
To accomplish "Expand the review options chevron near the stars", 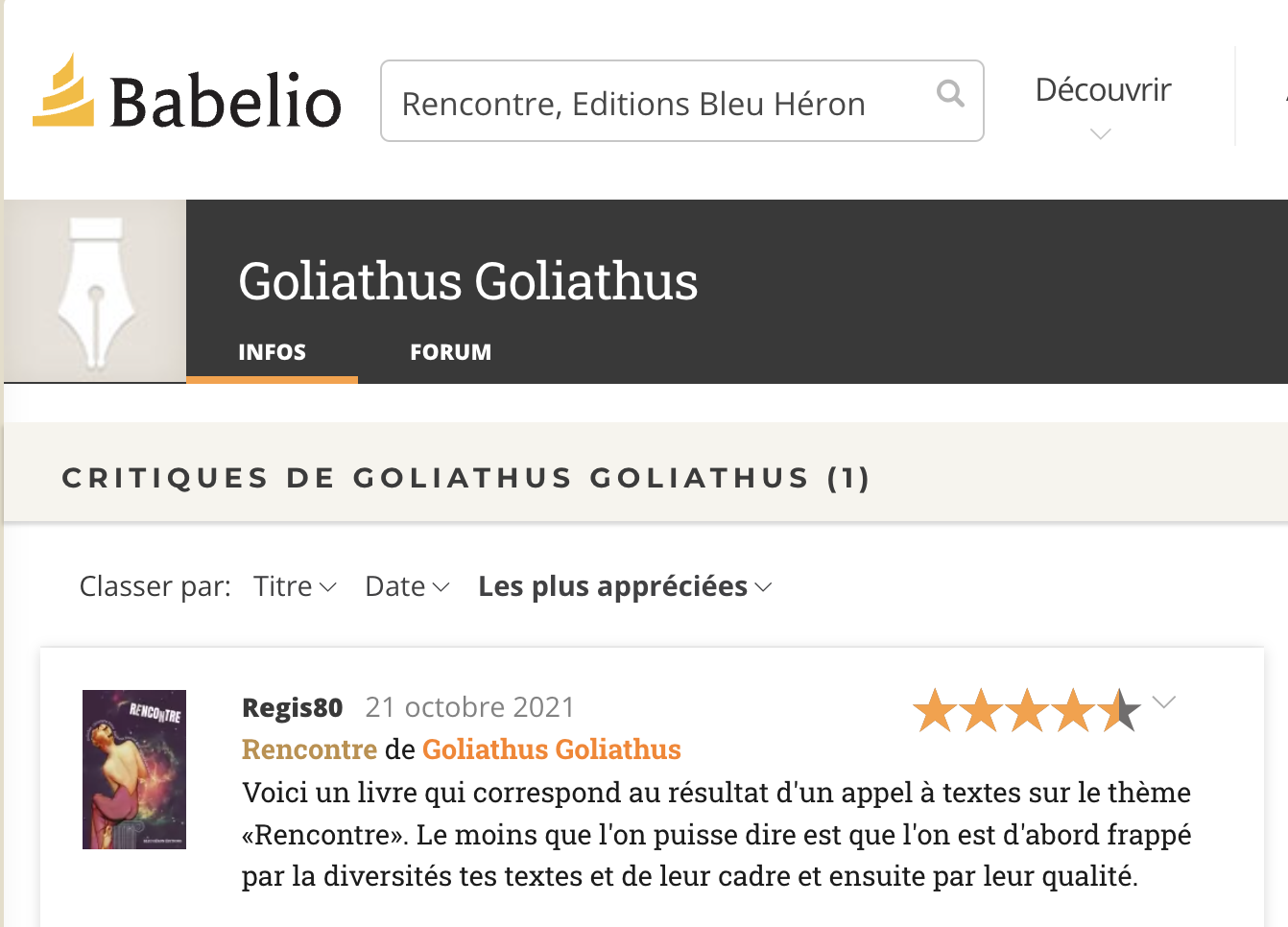I will (1164, 701).
